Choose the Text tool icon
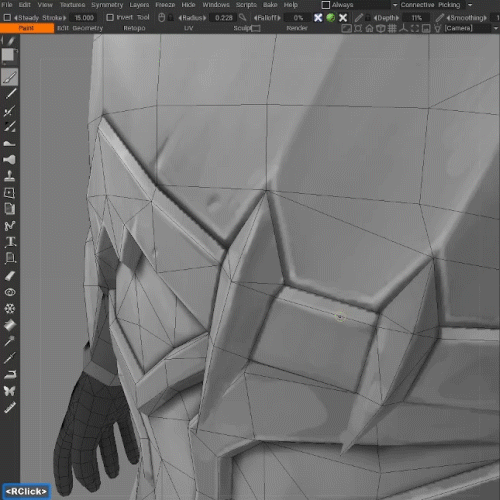The height and width of the screenshot is (500, 500). pyautogui.click(x=10, y=242)
